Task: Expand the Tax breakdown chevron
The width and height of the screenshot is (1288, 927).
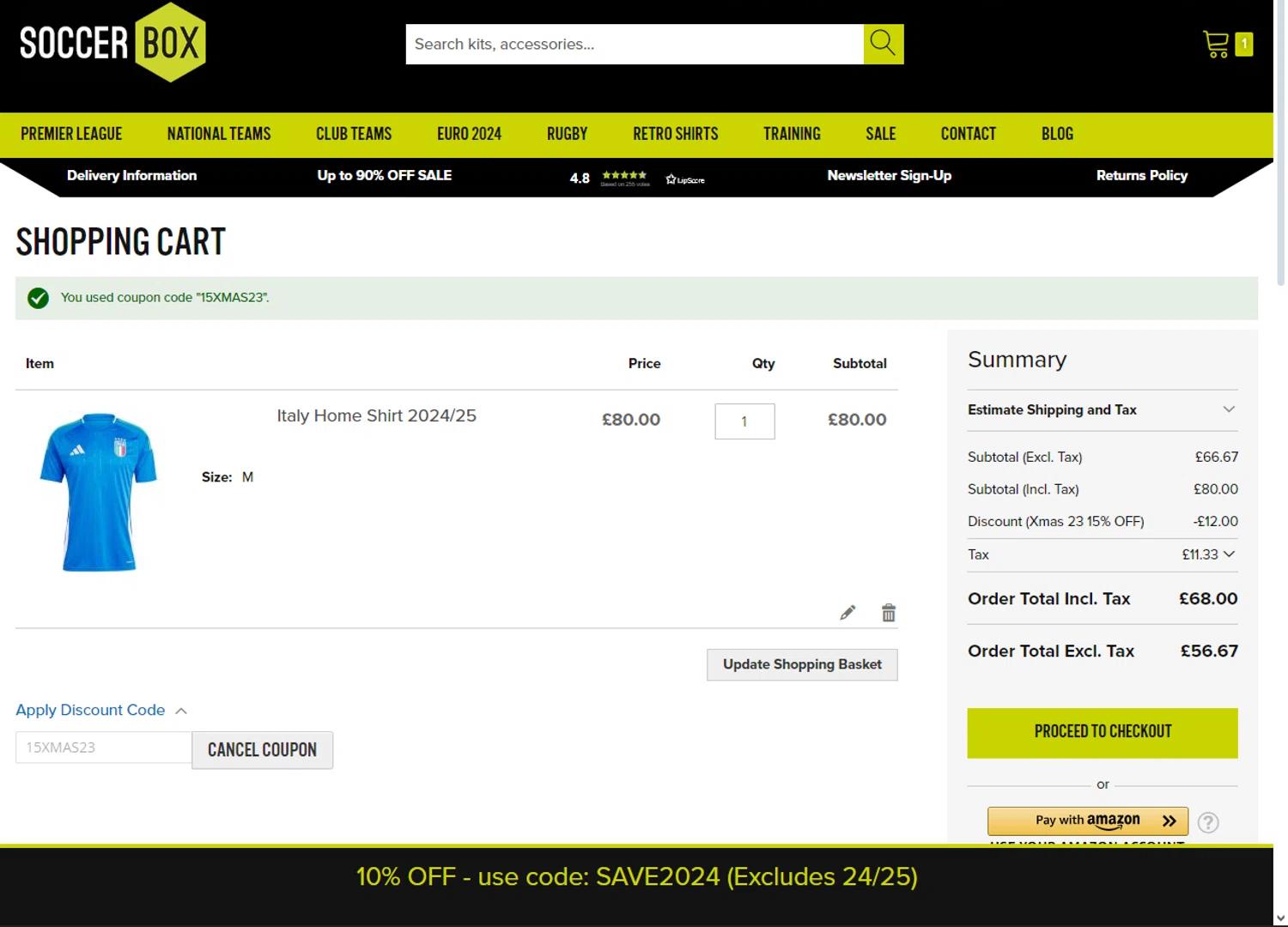Action: point(1229,554)
